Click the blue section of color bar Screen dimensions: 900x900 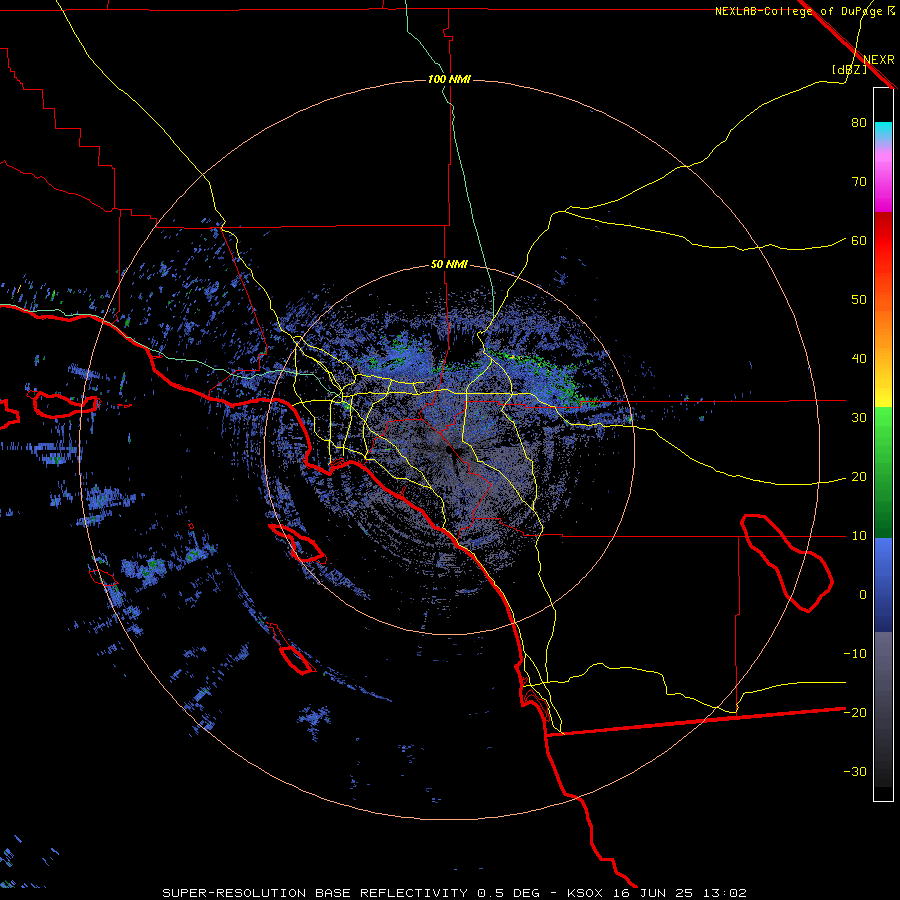point(883,584)
